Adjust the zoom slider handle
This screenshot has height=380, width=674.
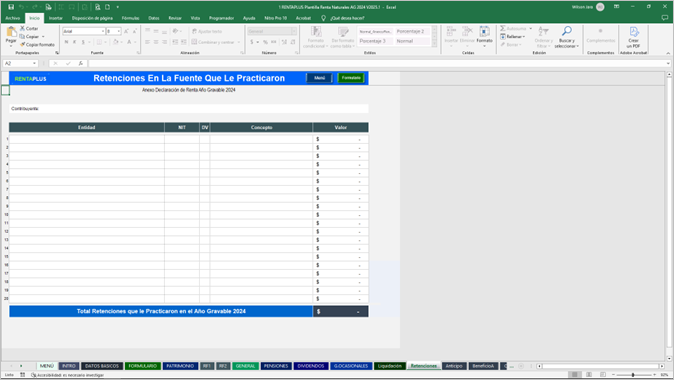[x=633, y=375]
